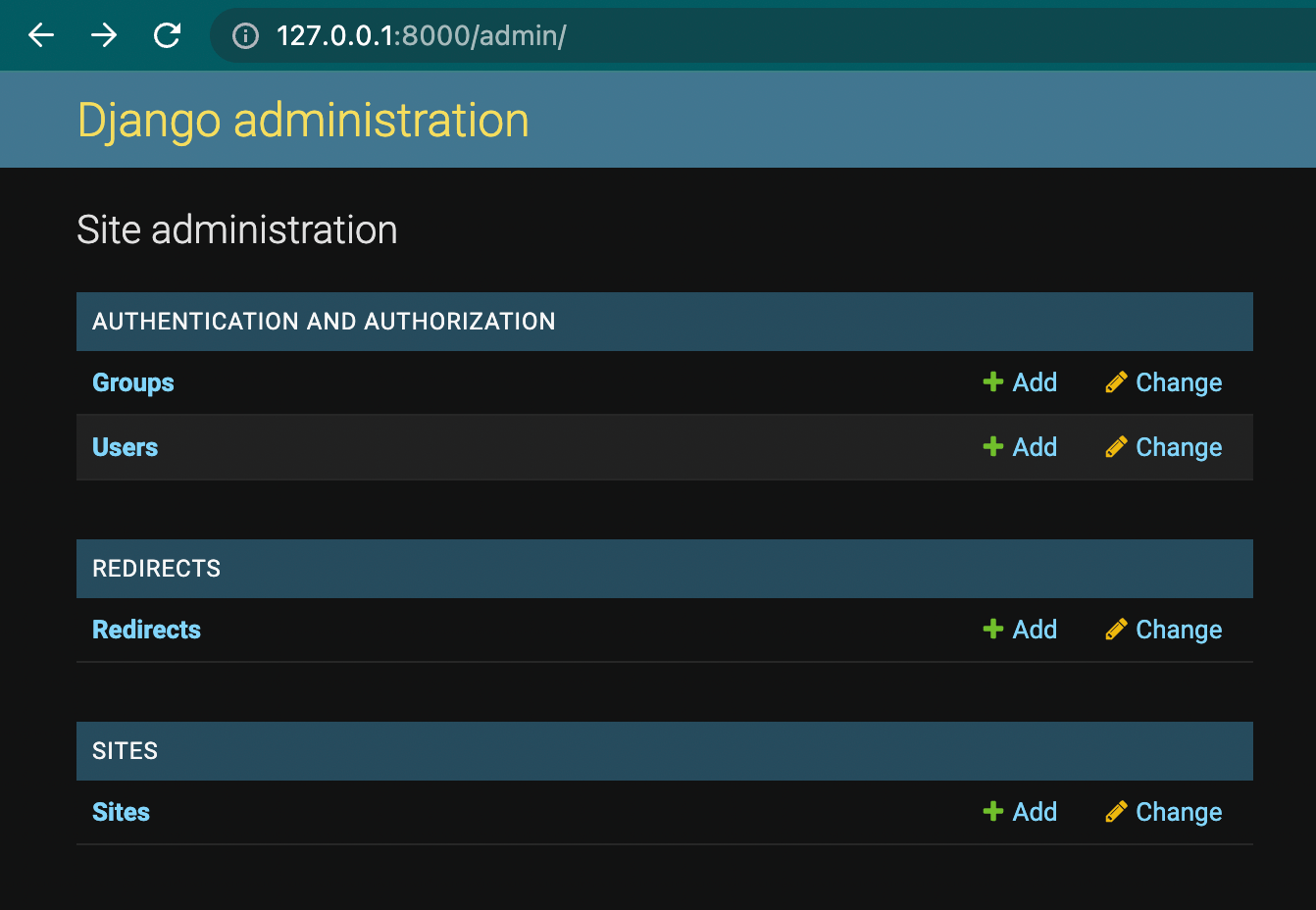Click the browser forward arrow
Viewport: 1316px width, 910px height.
coord(104,36)
